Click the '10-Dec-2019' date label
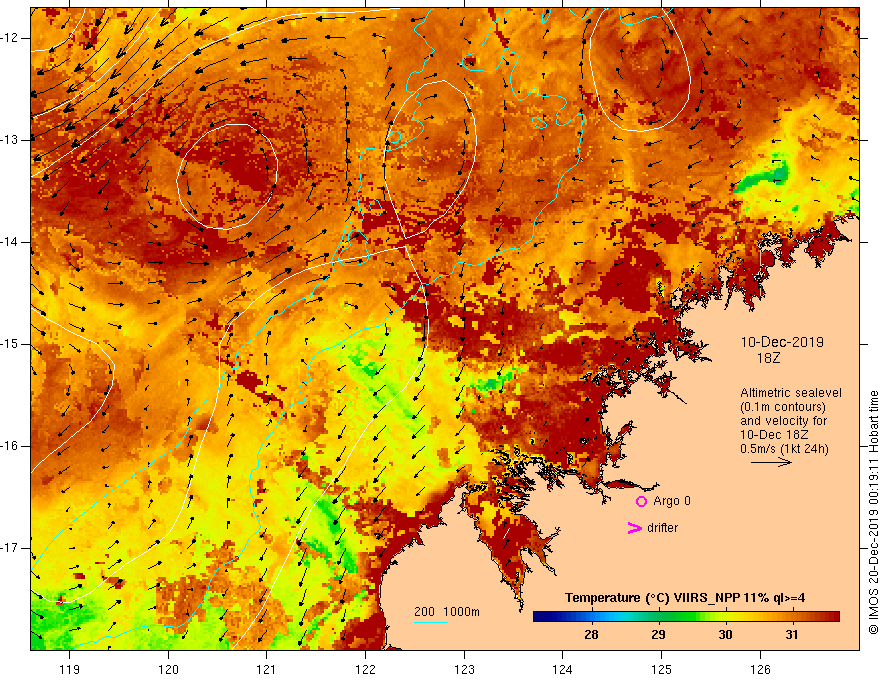Screen dimensions: 880x680 pos(782,342)
